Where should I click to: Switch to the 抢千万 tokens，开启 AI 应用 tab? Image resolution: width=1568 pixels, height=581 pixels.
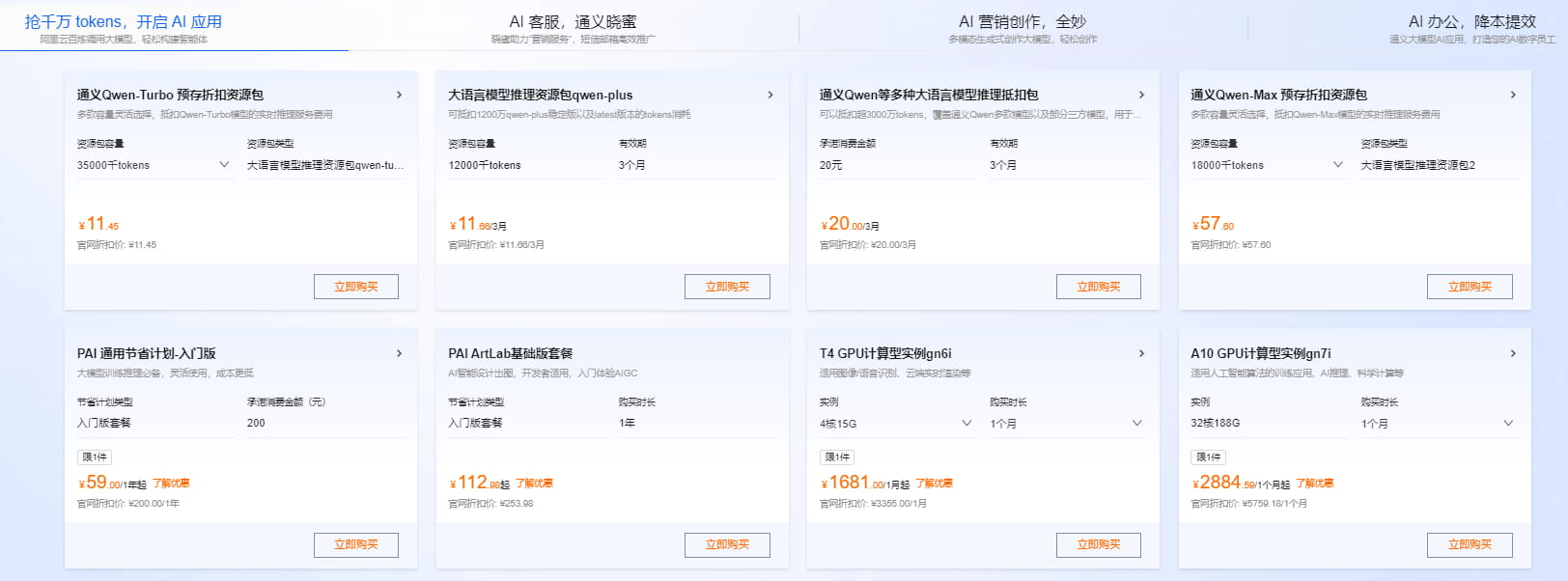coord(124,22)
